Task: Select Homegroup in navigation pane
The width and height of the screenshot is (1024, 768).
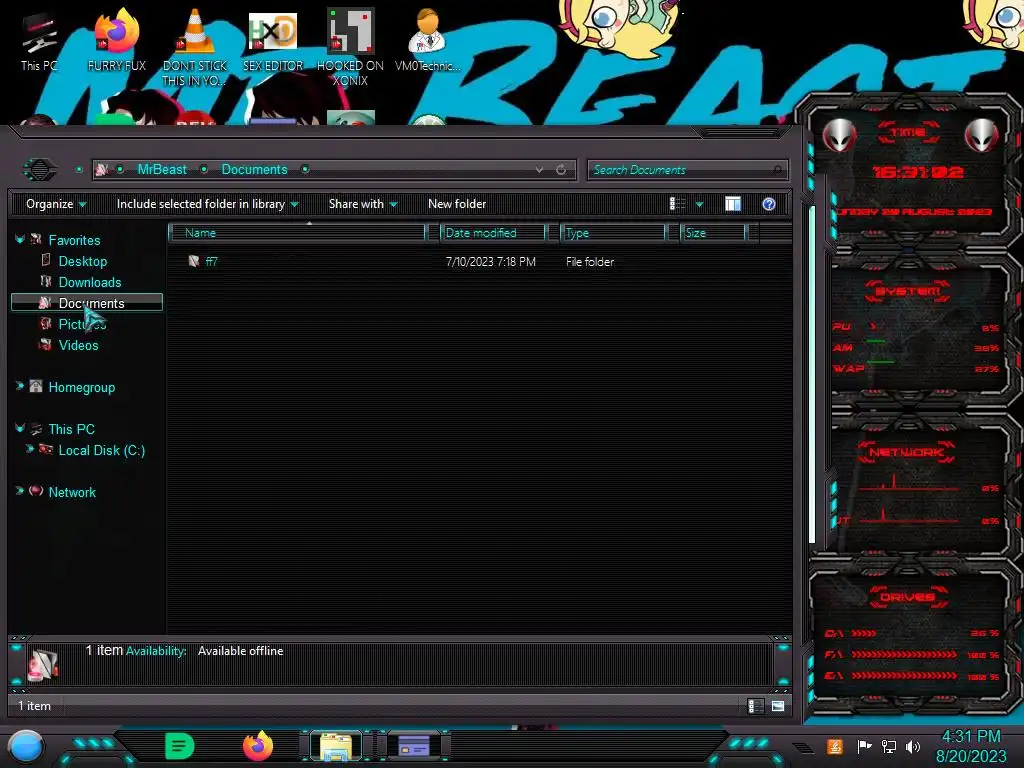Action: point(82,387)
